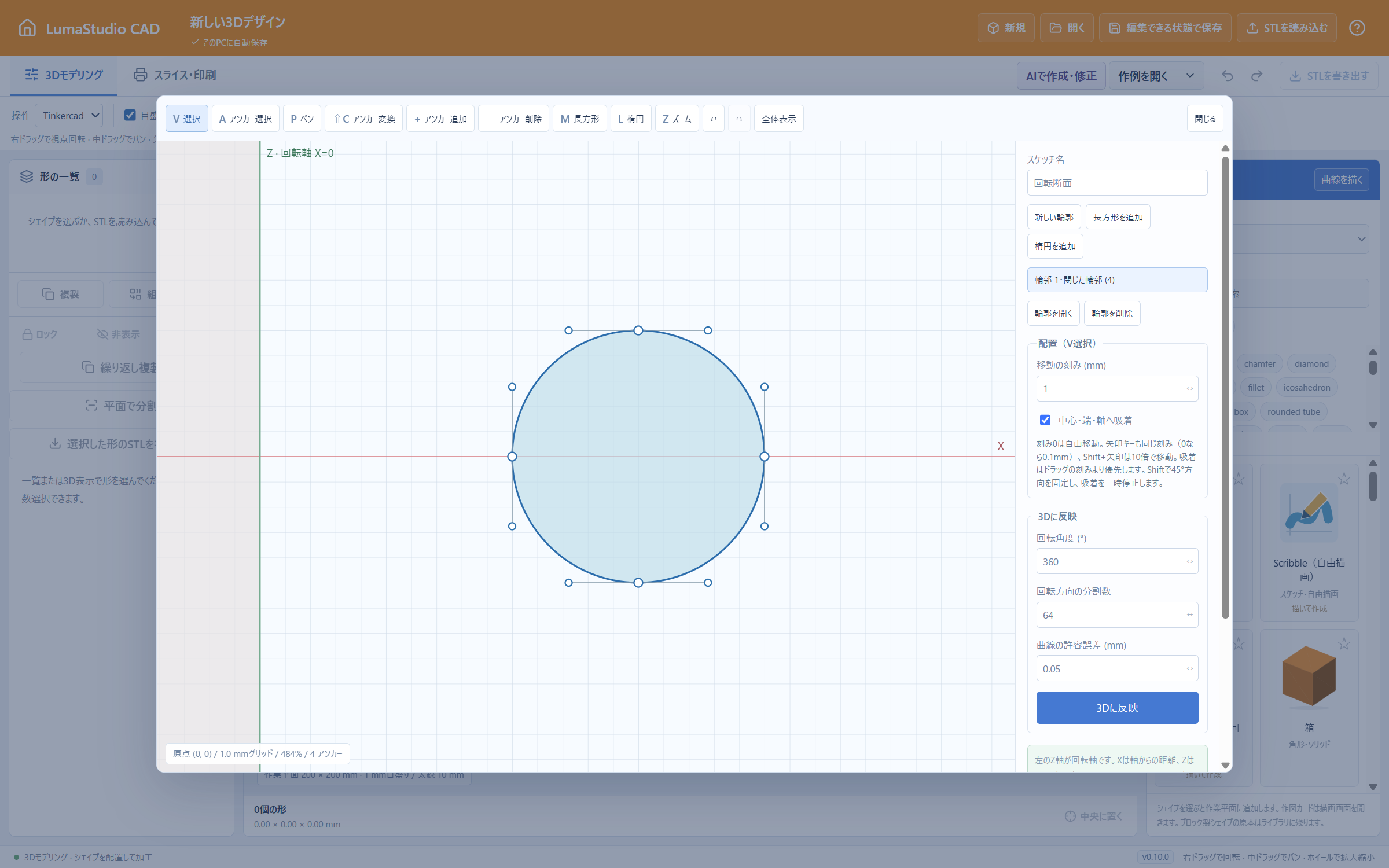
Task: Click the top anchor point of the circle
Action: [638, 330]
